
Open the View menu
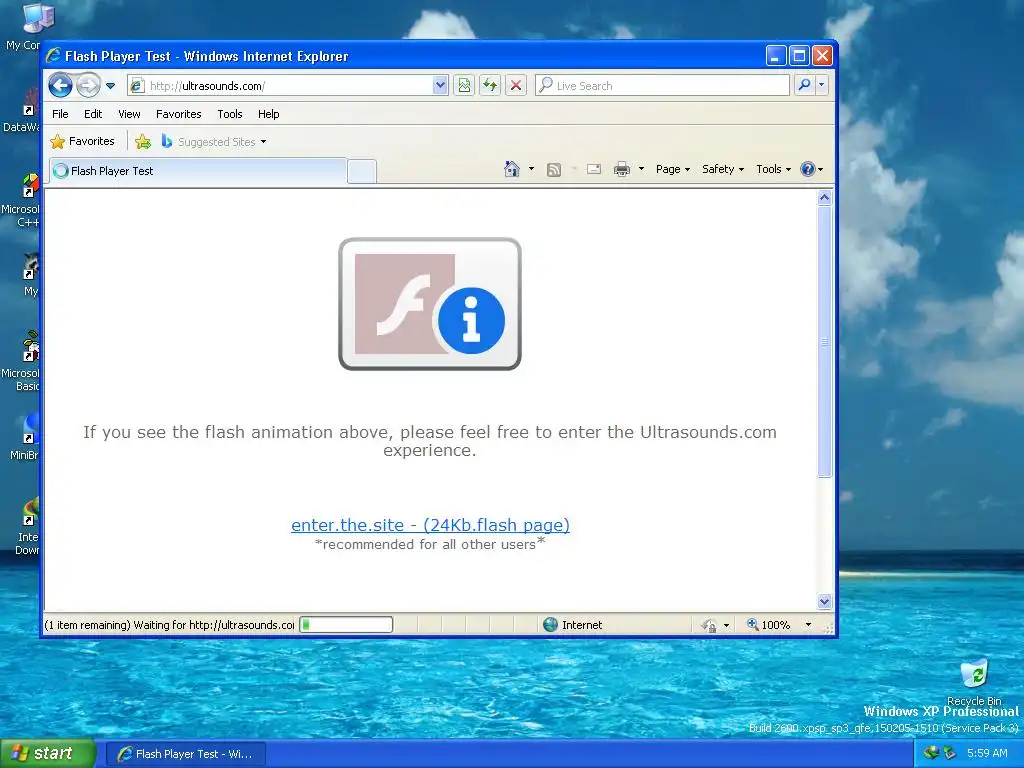click(x=129, y=114)
